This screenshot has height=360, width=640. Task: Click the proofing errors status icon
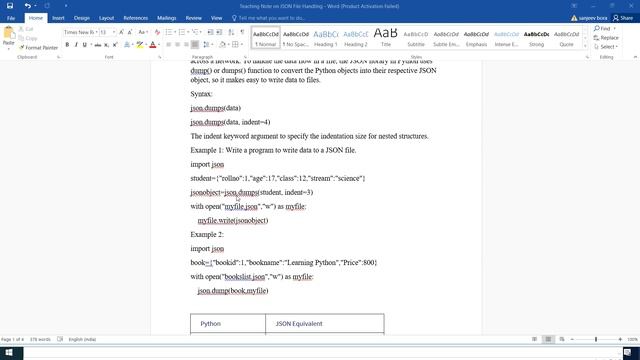pos(60,339)
